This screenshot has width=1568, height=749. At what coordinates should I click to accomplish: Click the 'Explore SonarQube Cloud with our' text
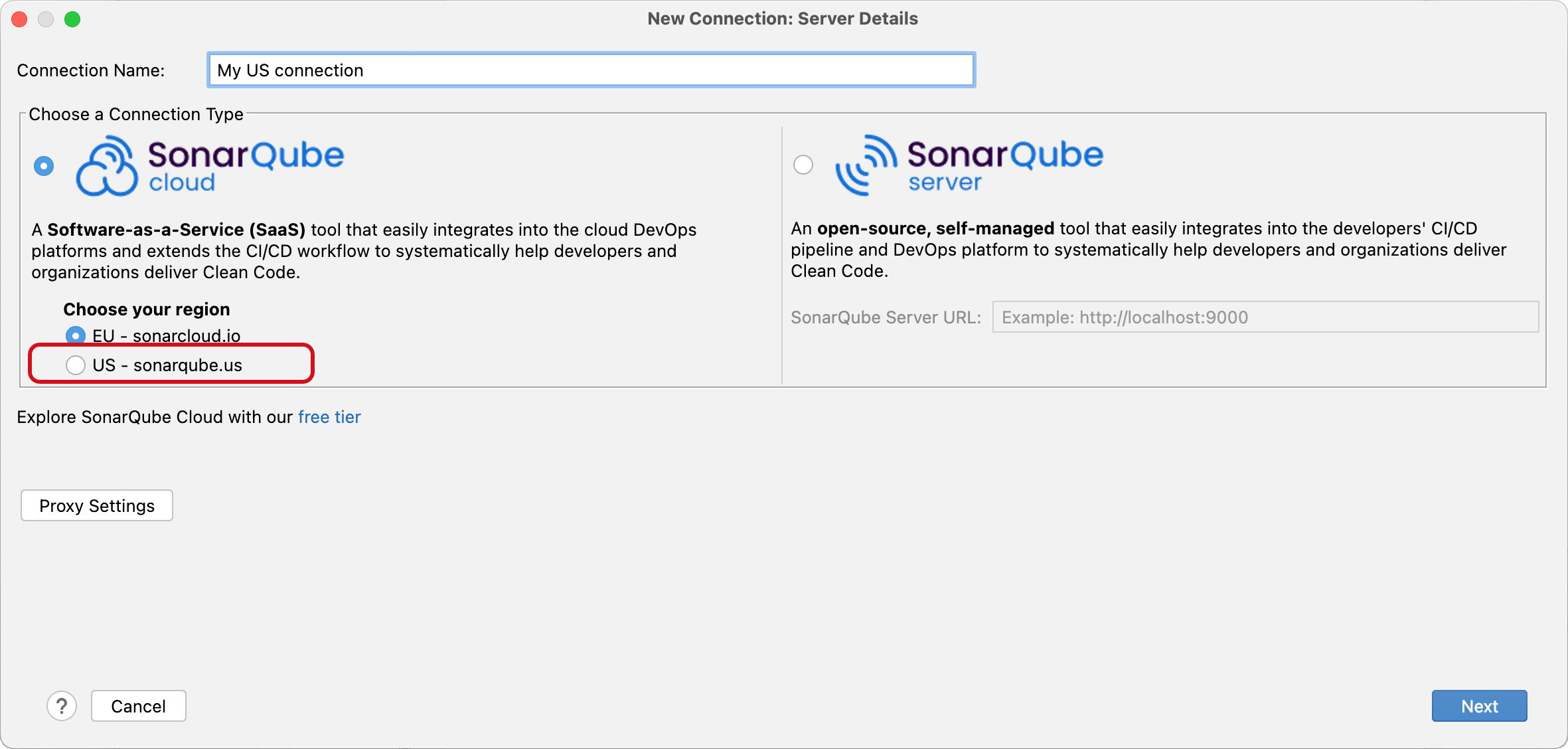click(155, 417)
